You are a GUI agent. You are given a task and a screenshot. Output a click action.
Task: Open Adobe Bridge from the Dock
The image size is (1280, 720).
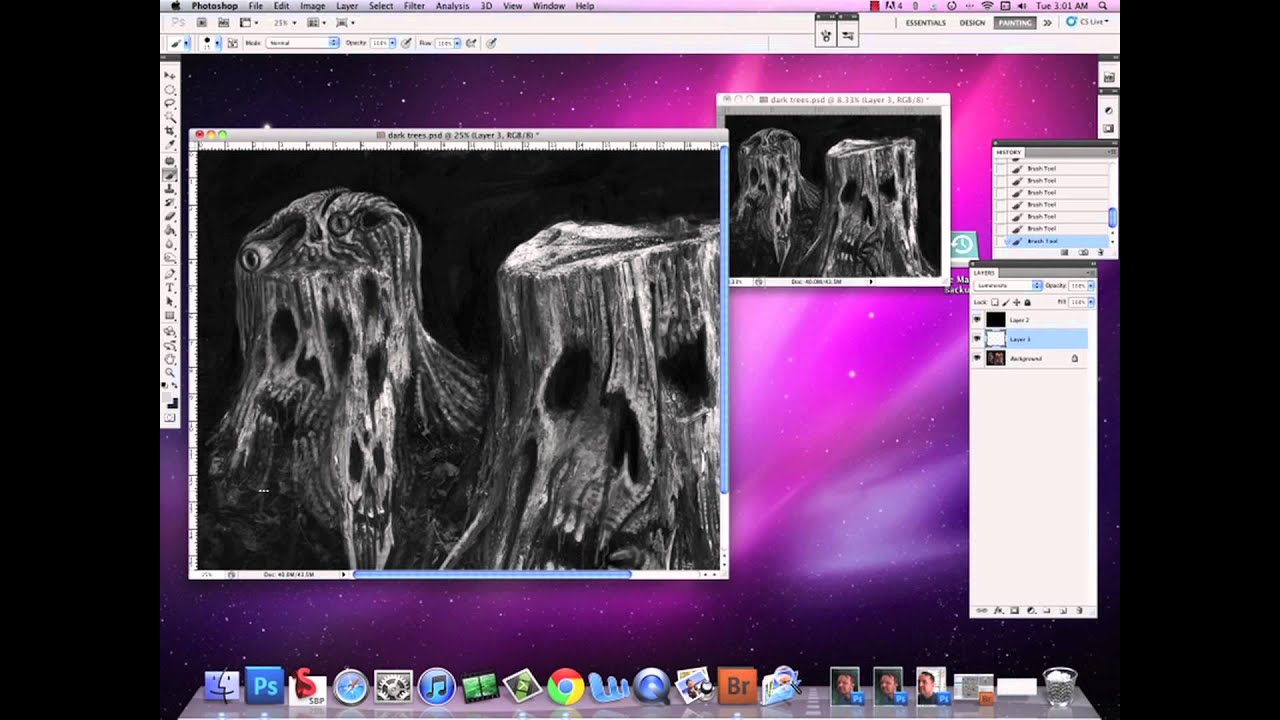tap(739, 686)
